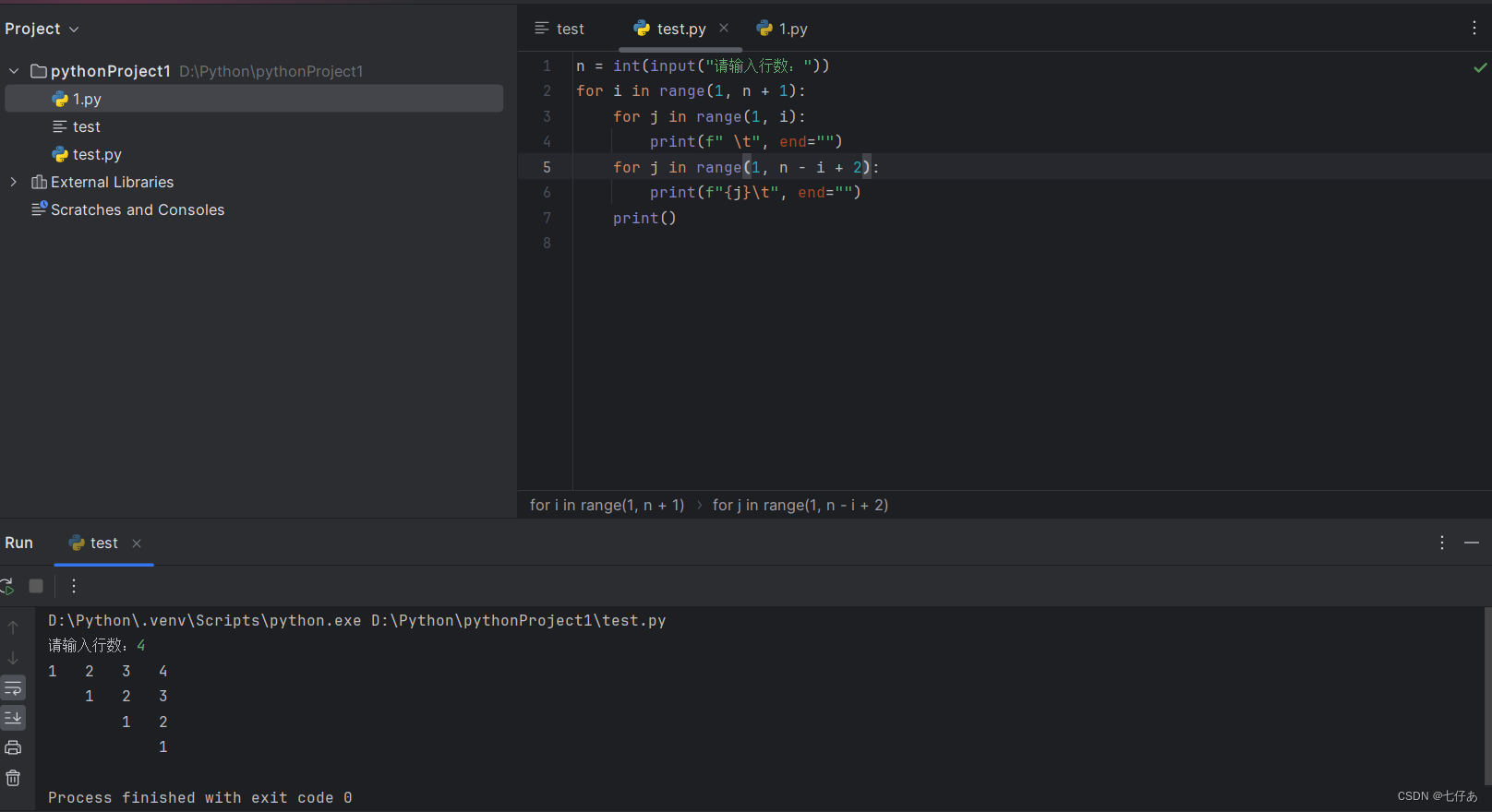Viewport: 1492px width, 812px height.
Task: Click the Stop process square icon
Action: click(x=36, y=586)
